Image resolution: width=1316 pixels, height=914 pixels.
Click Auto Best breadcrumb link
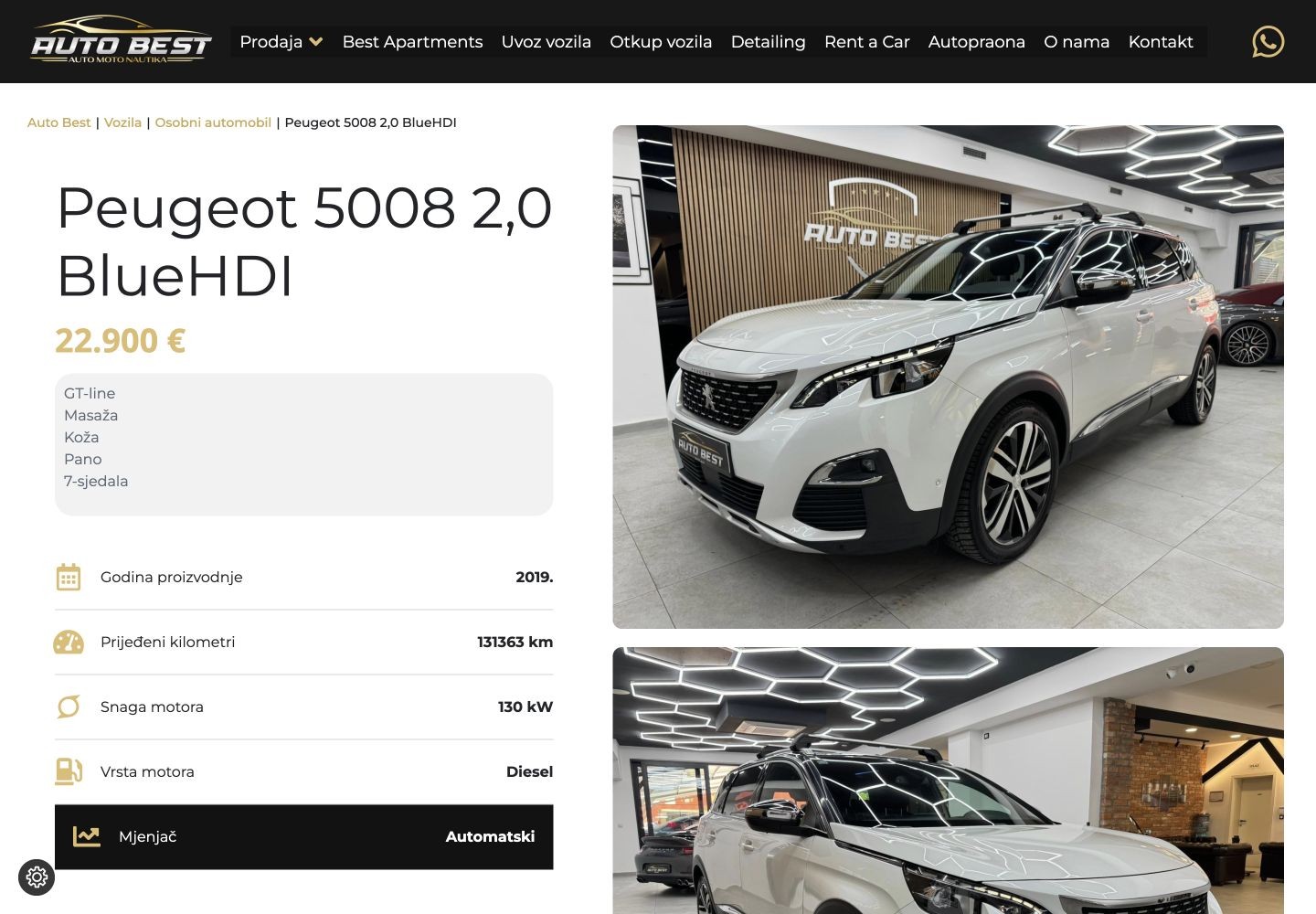[x=59, y=122]
